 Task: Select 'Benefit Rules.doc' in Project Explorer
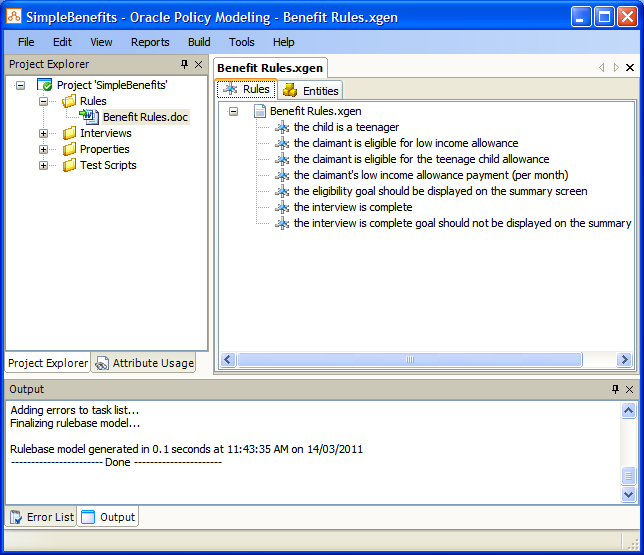click(x=145, y=117)
